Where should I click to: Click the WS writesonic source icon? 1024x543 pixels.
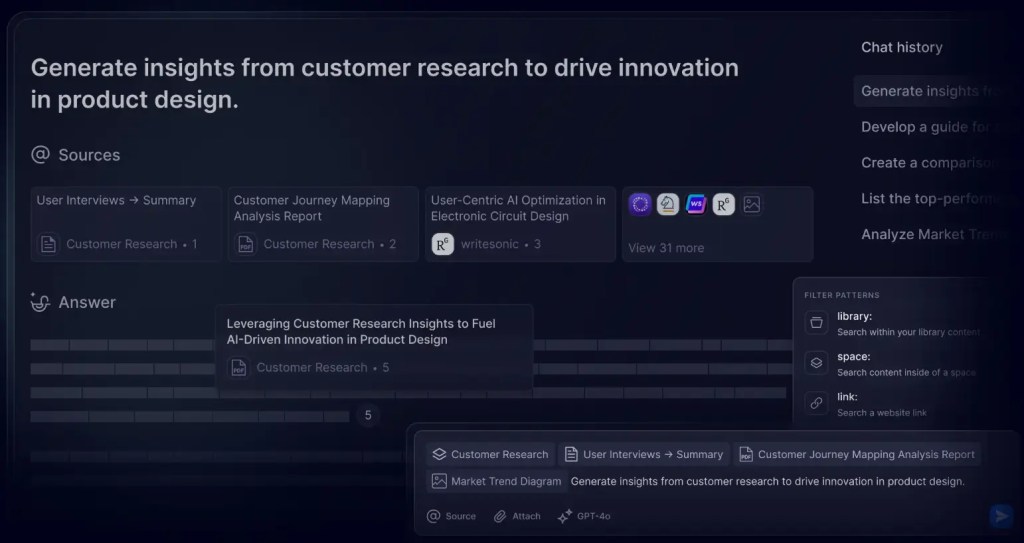(x=696, y=204)
